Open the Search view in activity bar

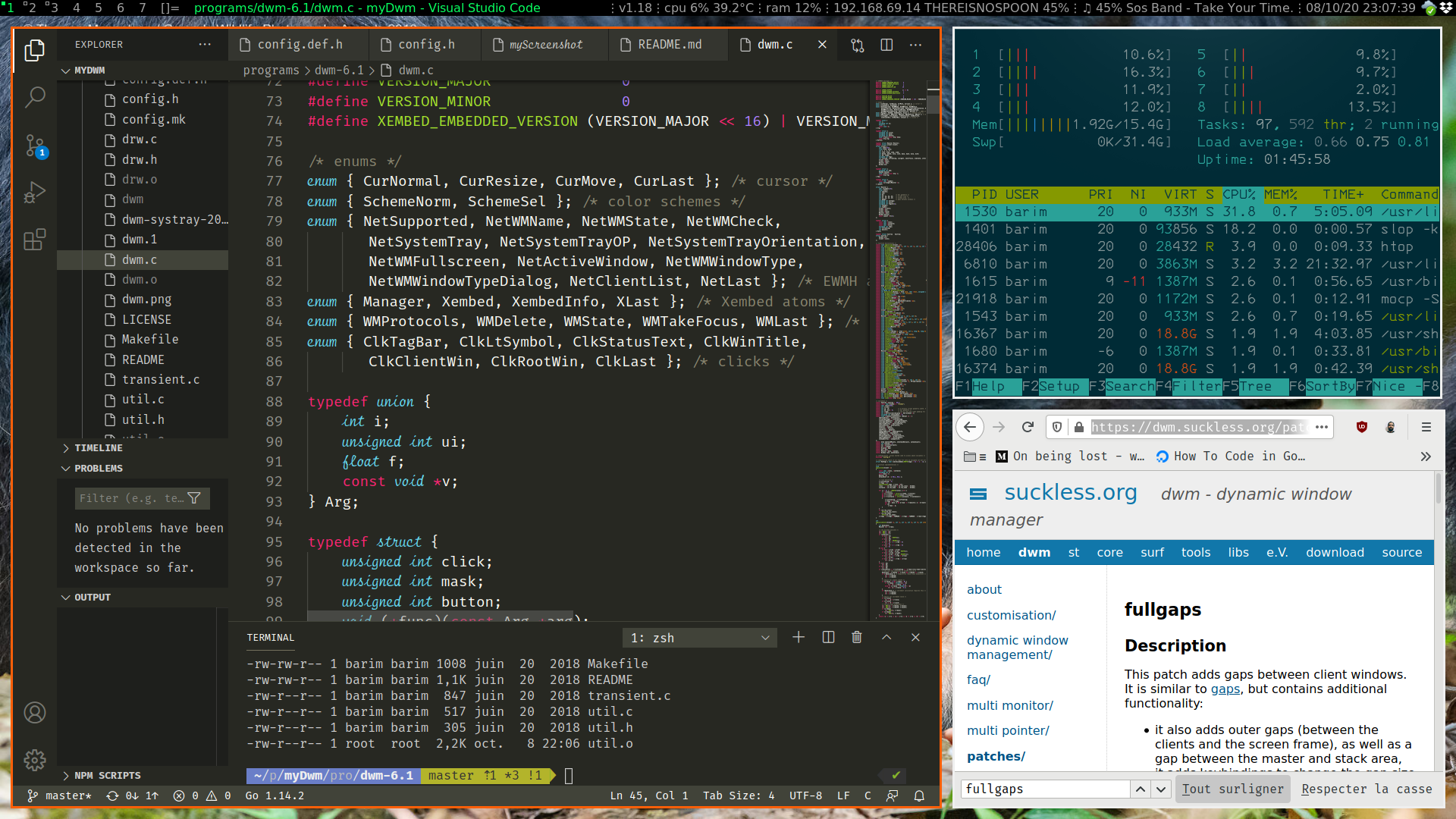coord(35,97)
